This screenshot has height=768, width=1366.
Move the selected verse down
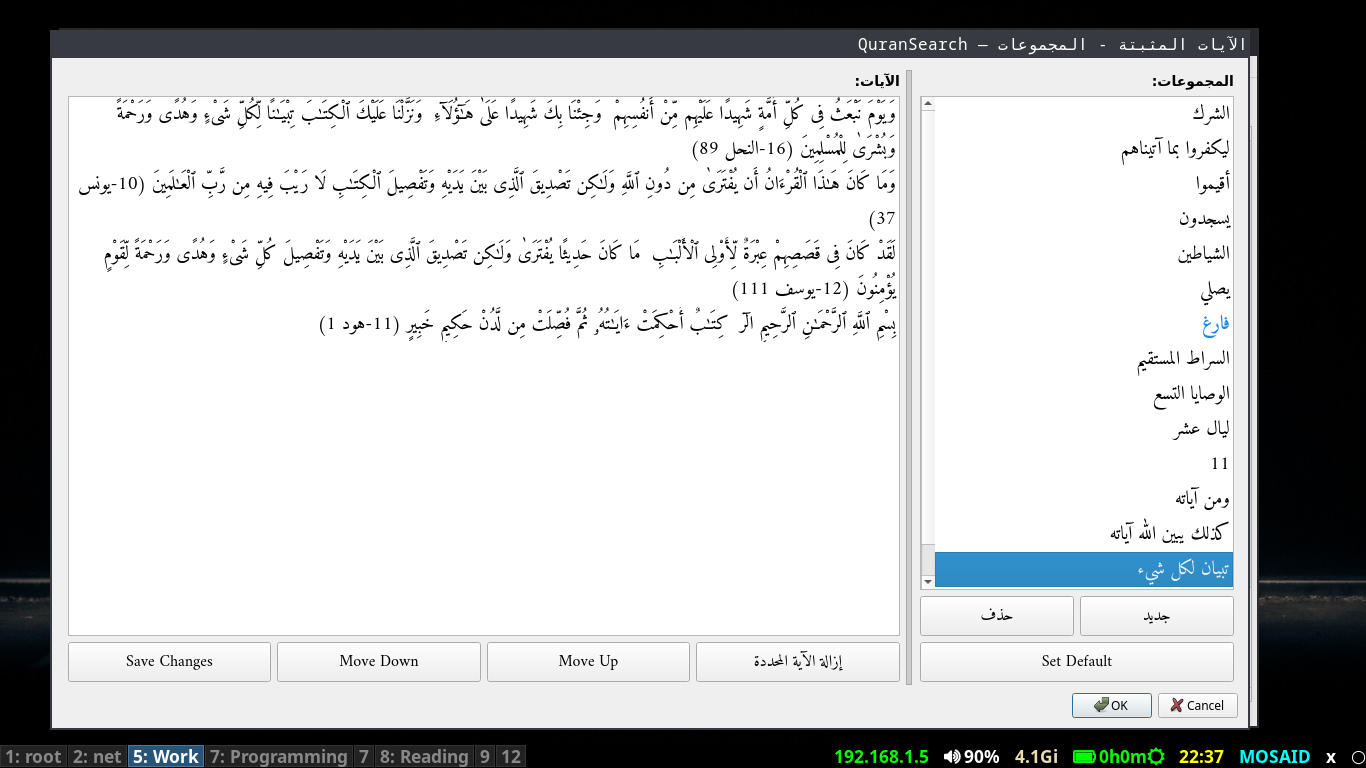[x=378, y=661]
